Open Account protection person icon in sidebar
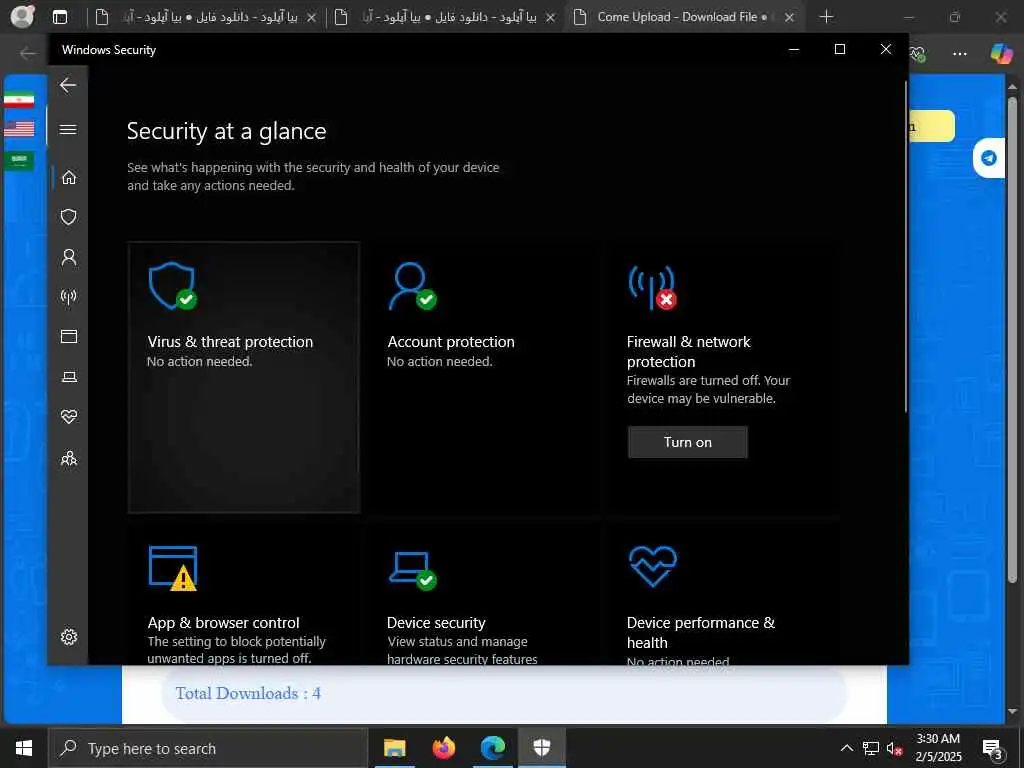The height and width of the screenshot is (768, 1024). (x=69, y=257)
